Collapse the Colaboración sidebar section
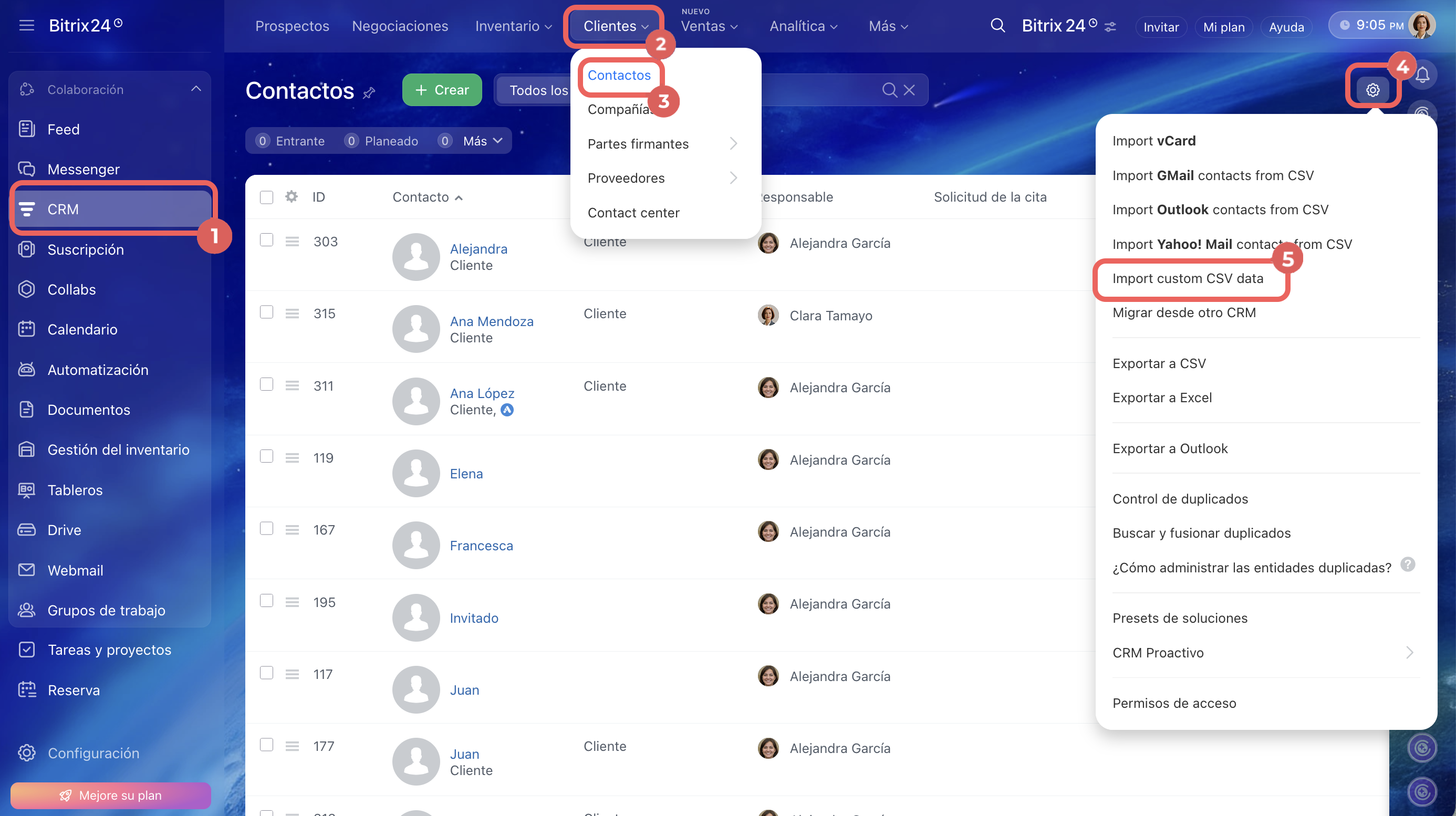Viewport: 1456px width, 816px height. (x=195, y=89)
